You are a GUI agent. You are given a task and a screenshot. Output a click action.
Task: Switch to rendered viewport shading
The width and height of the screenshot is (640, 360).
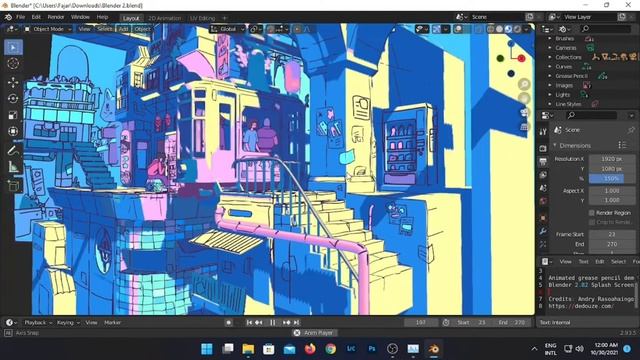click(x=517, y=29)
